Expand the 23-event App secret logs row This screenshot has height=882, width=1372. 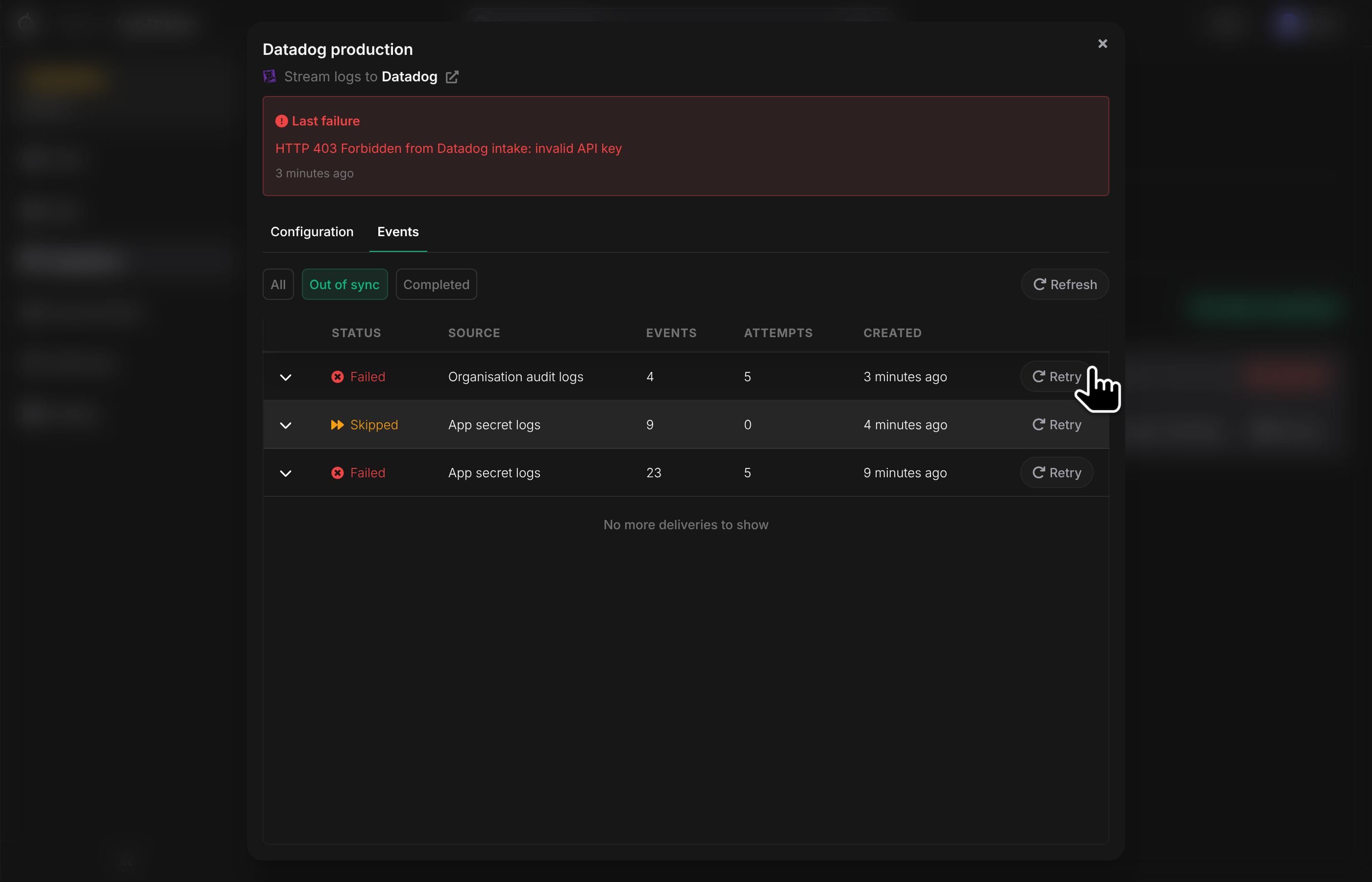[x=285, y=474]
